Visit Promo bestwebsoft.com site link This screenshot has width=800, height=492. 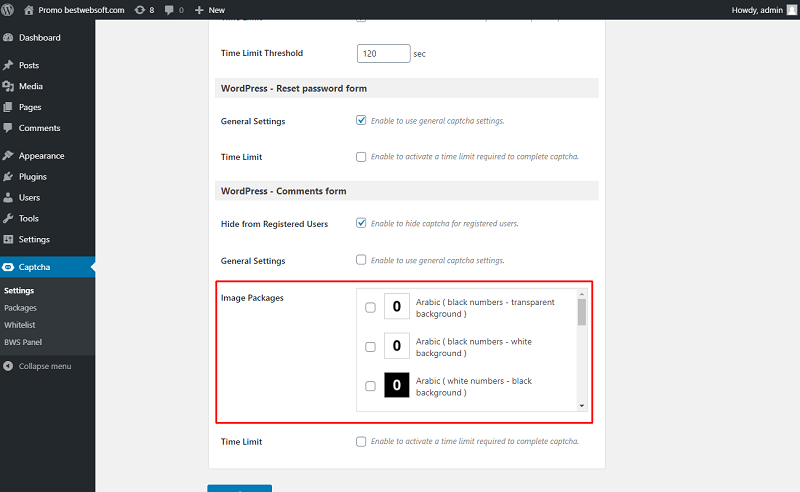pyautogui.click(x=81, y=10)
